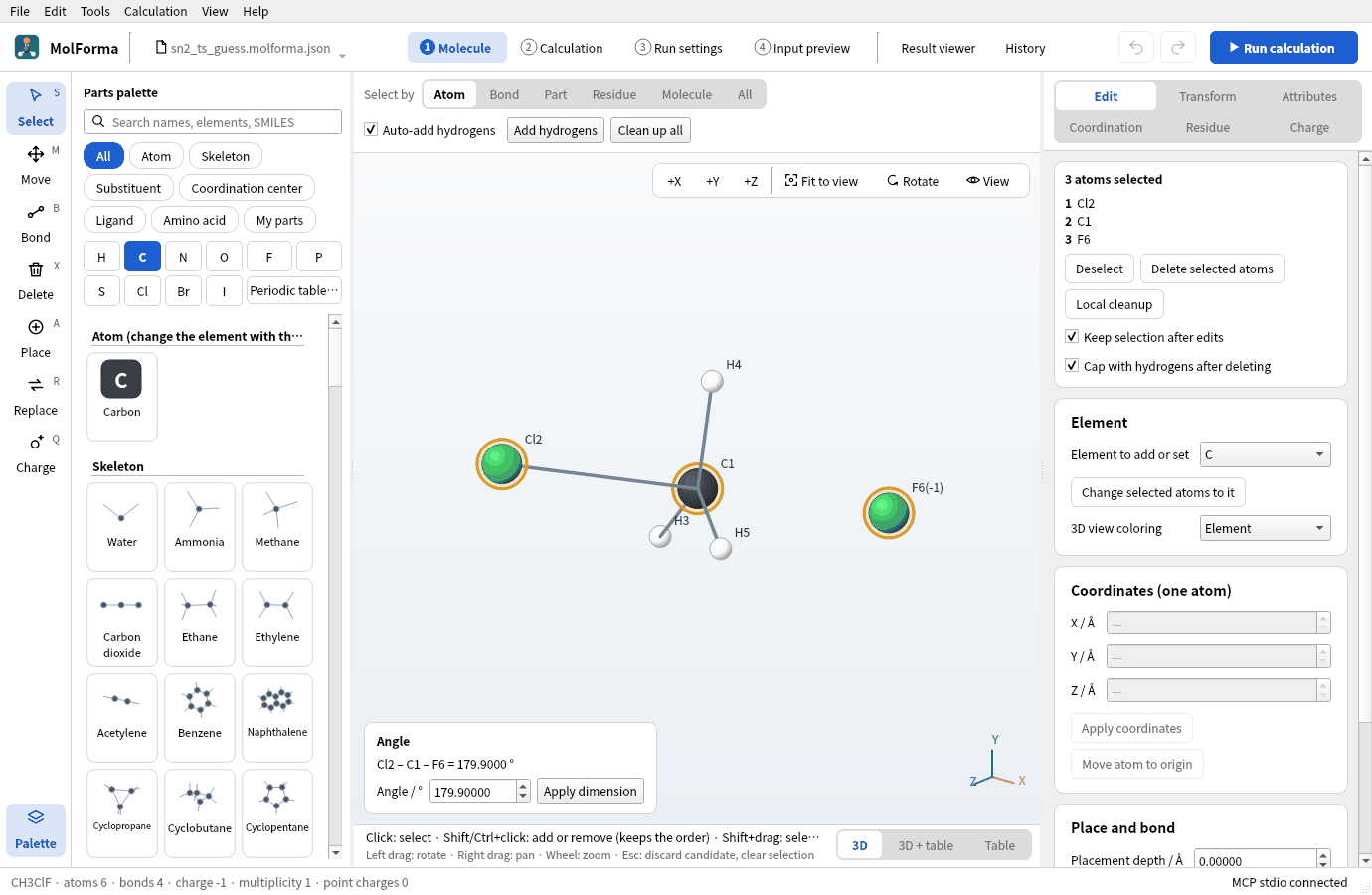Click the MolForma app logo

coord(27,47)
